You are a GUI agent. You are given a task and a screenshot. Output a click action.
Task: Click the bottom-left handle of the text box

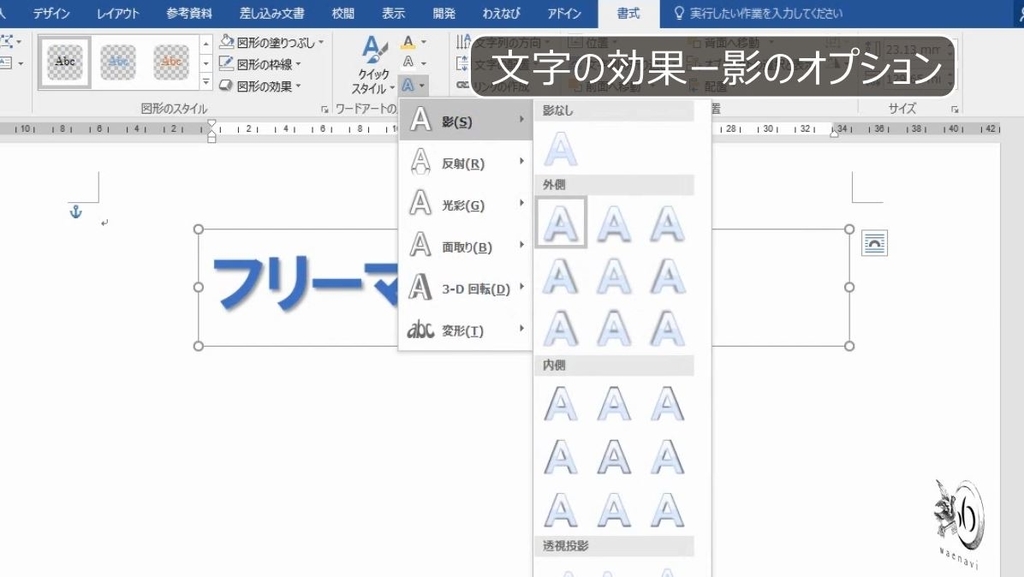click(199, 346)
